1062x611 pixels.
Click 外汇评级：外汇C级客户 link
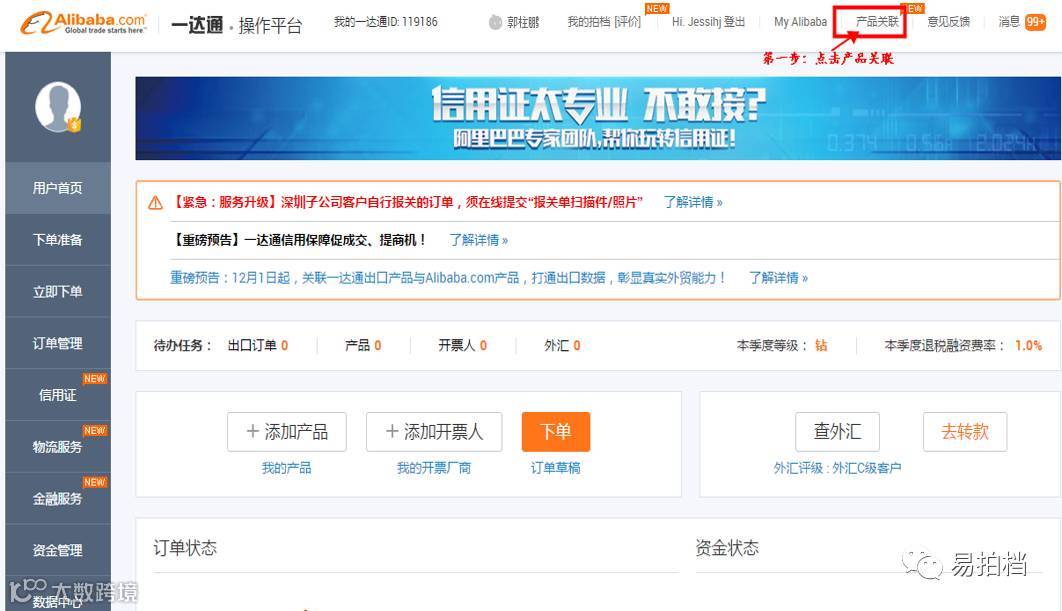coord(837,467)
